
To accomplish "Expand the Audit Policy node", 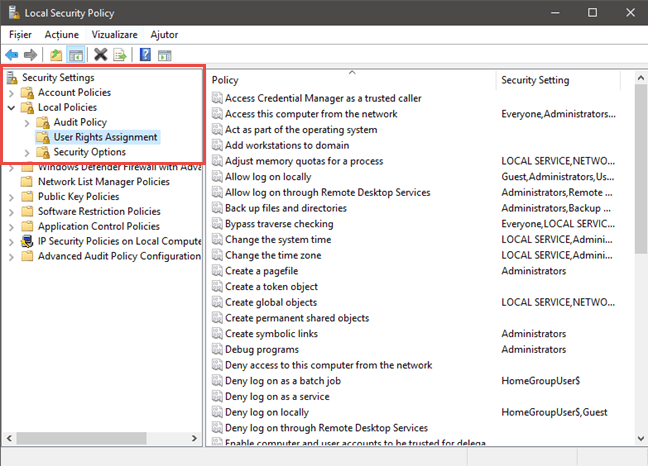I will 27,123.
